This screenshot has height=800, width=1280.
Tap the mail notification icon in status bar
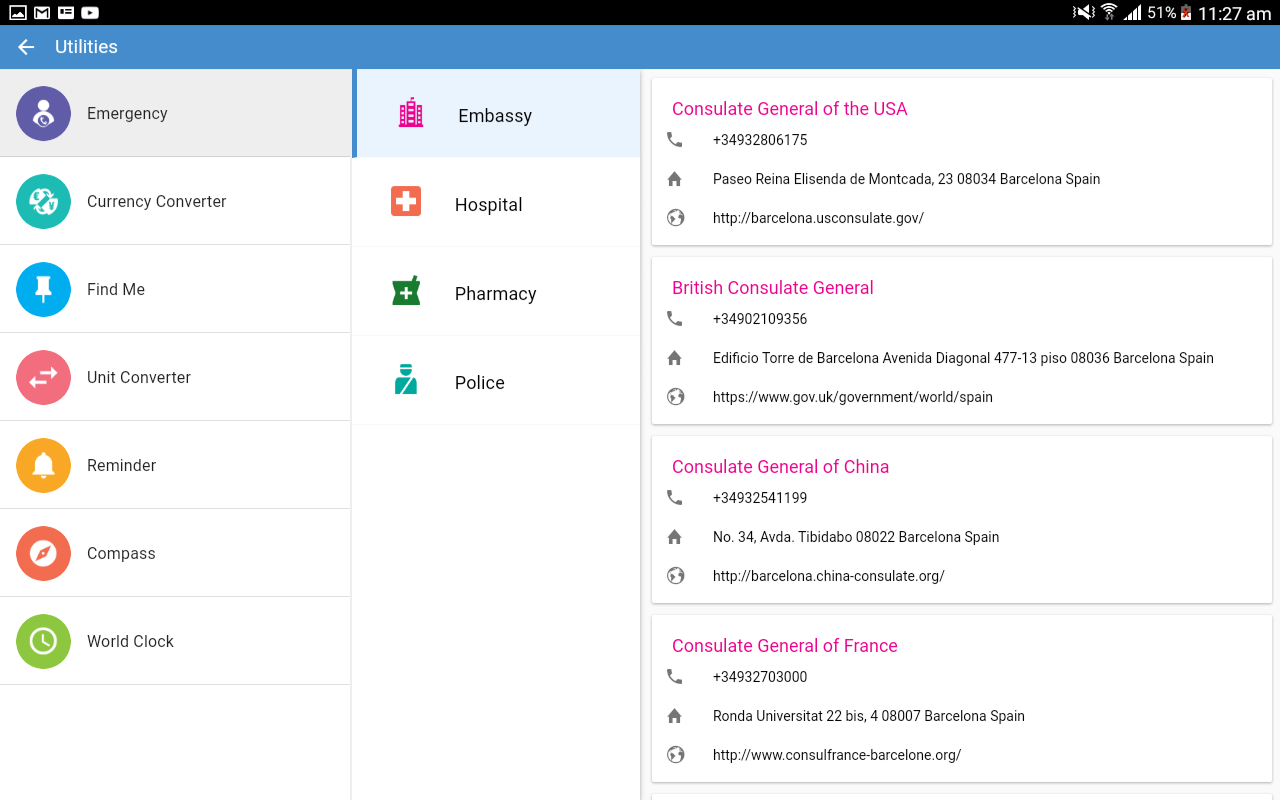click(x=42, y=13)
